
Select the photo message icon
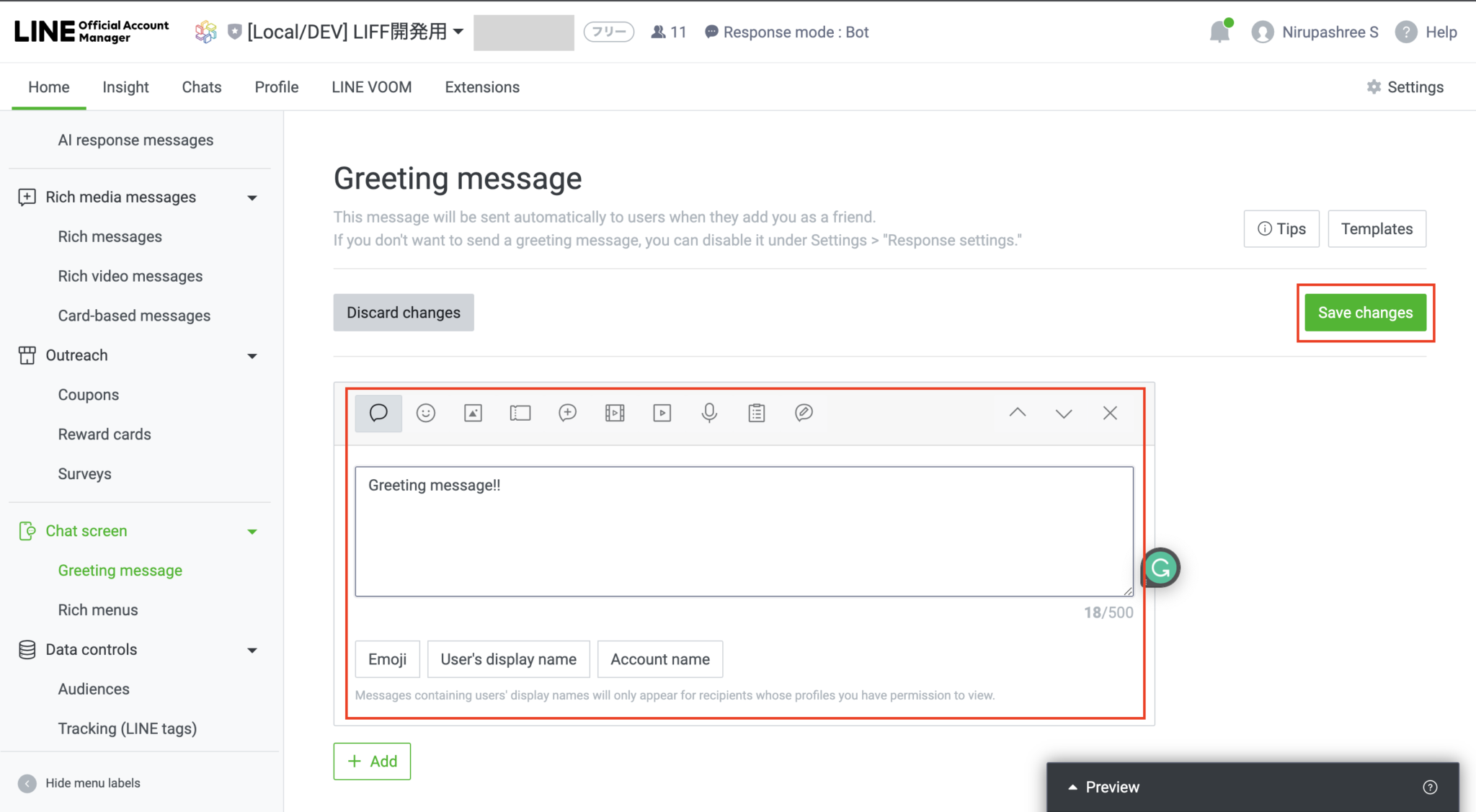473,413
